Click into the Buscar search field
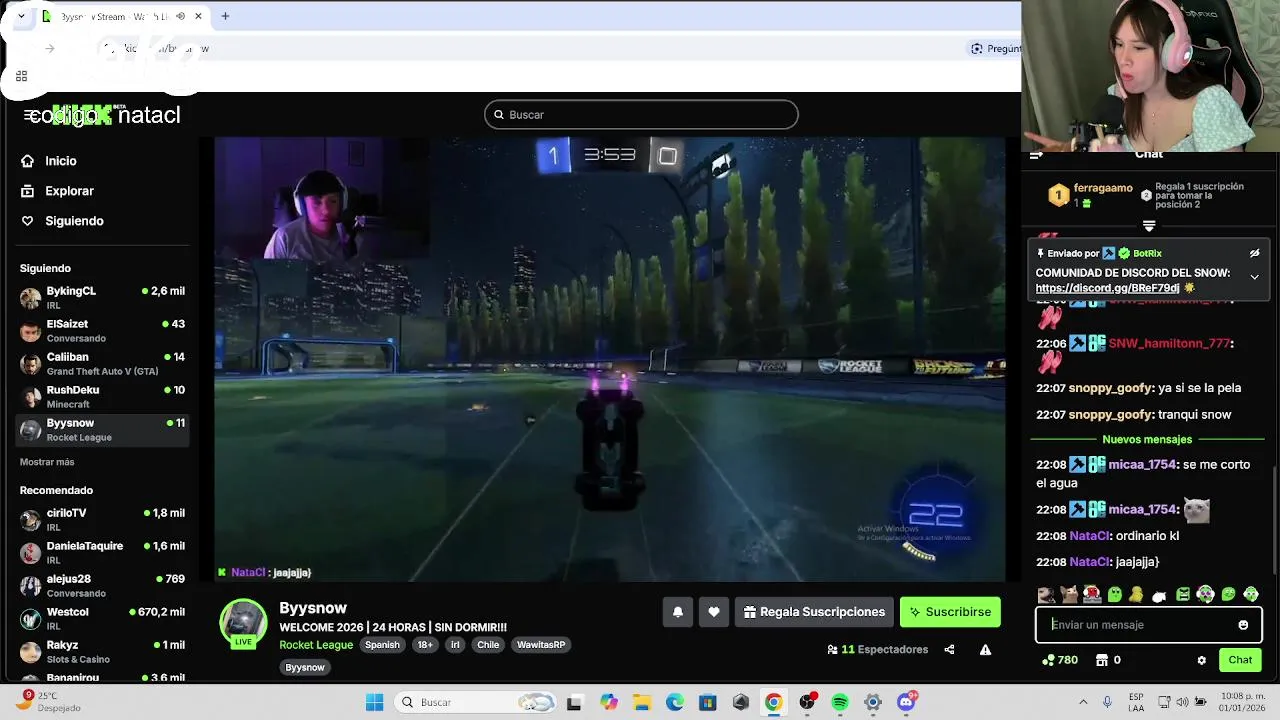This screenshot has width=1280, height=720. [x=641, y=115]
